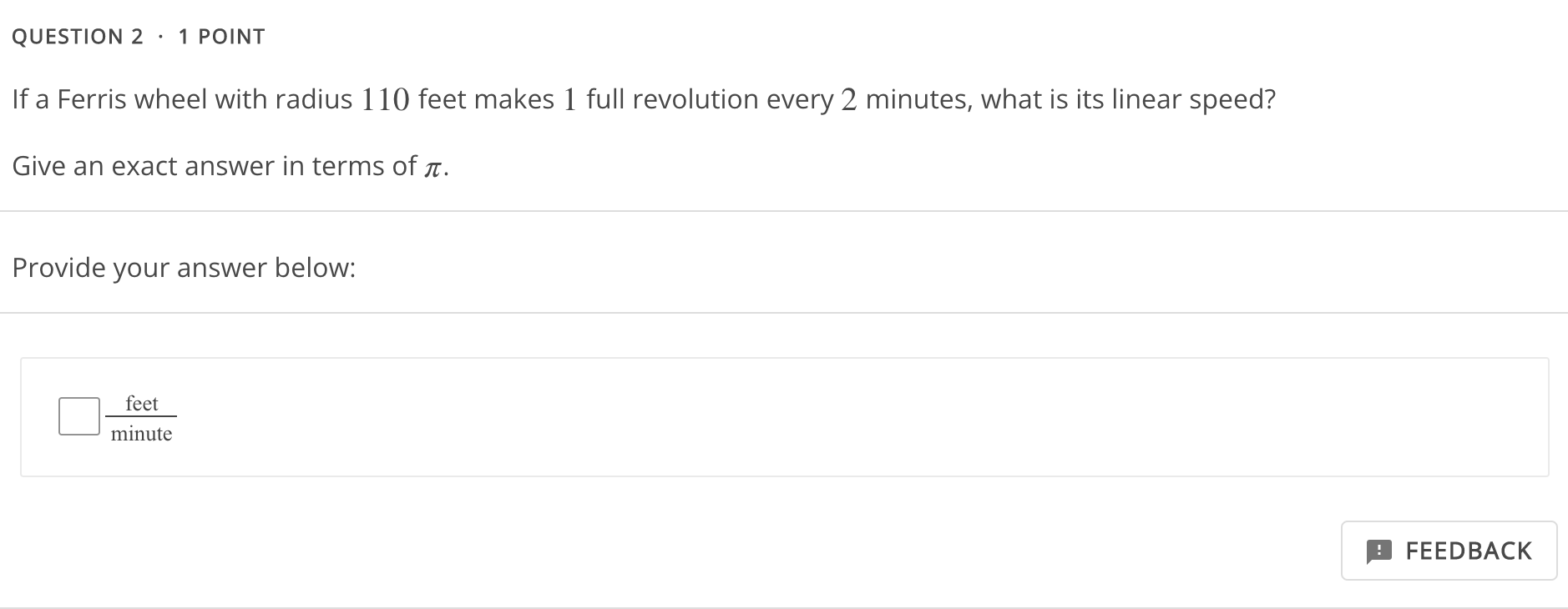Image resolution: width=1568 pixels, height=609 pixels.
Task: Click the FEEDBACK button
Action: point(1449,551)
